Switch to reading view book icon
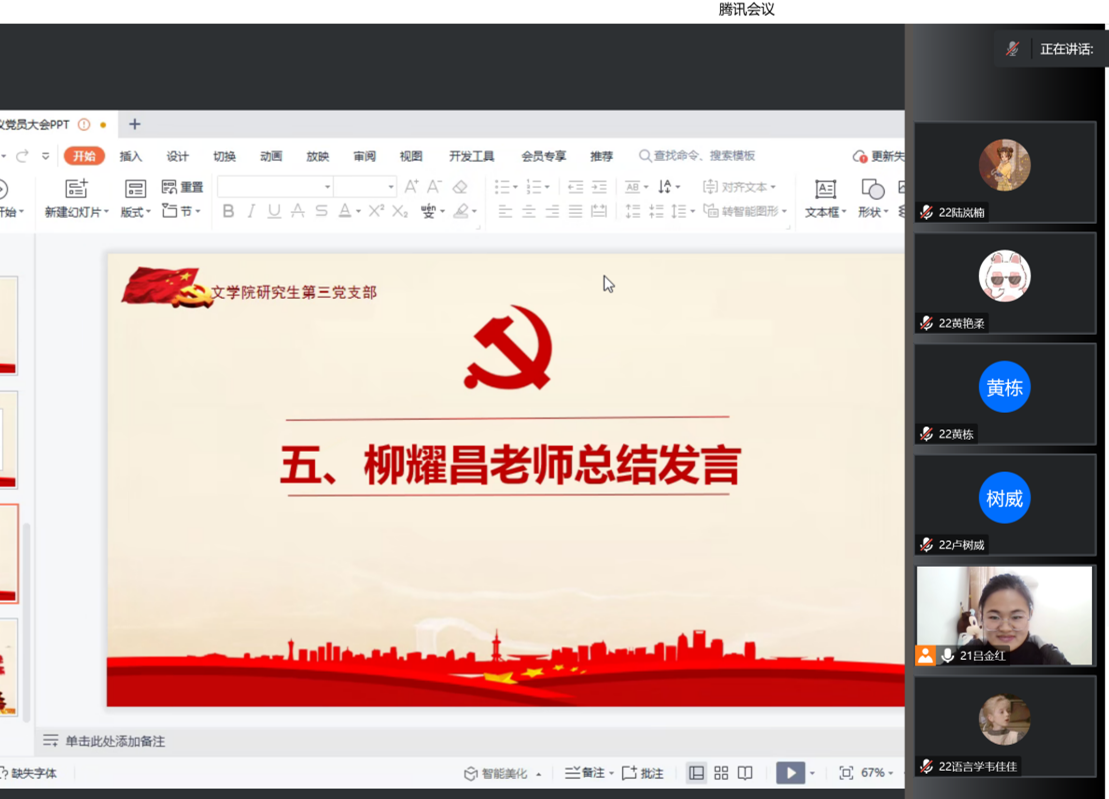 coord(745,773)
